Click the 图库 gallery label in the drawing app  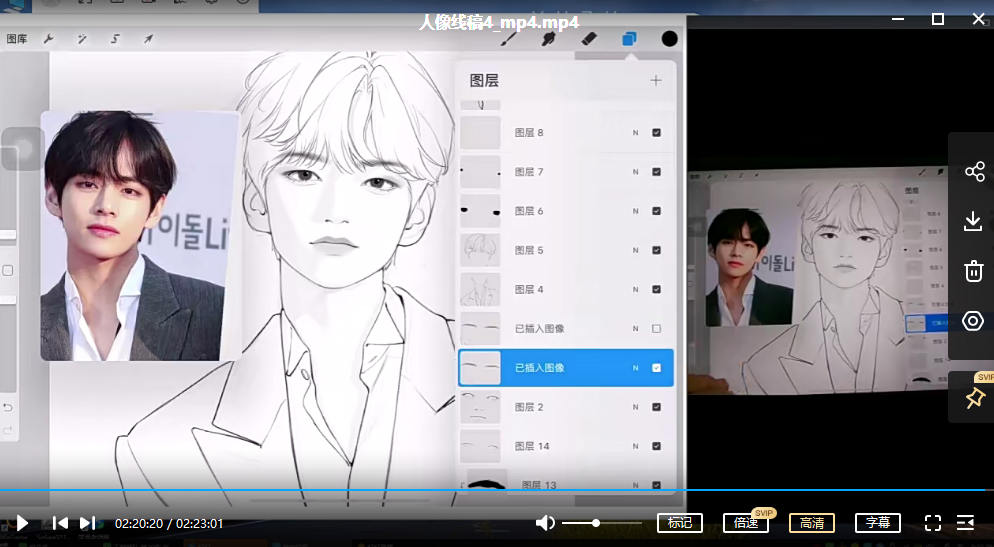[17, 39]
